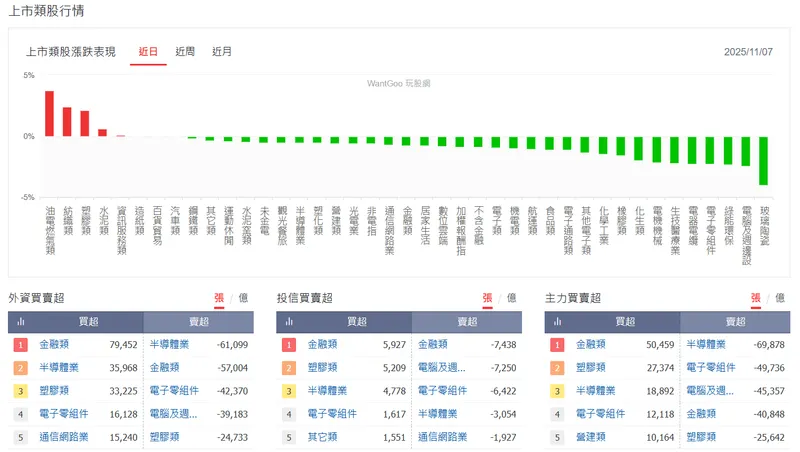
Task: Click the 油電燃氣類 axis label
Action: pos(50,230)
